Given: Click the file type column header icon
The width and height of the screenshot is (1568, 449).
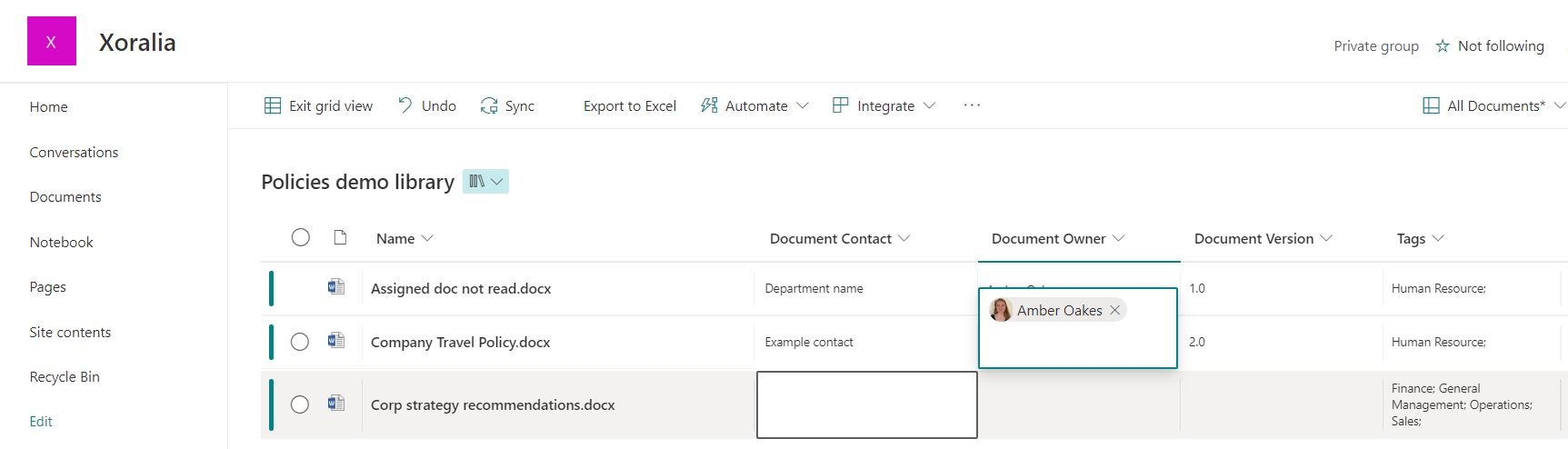Looking at the screenshot, I should click(x=340, y=237).
